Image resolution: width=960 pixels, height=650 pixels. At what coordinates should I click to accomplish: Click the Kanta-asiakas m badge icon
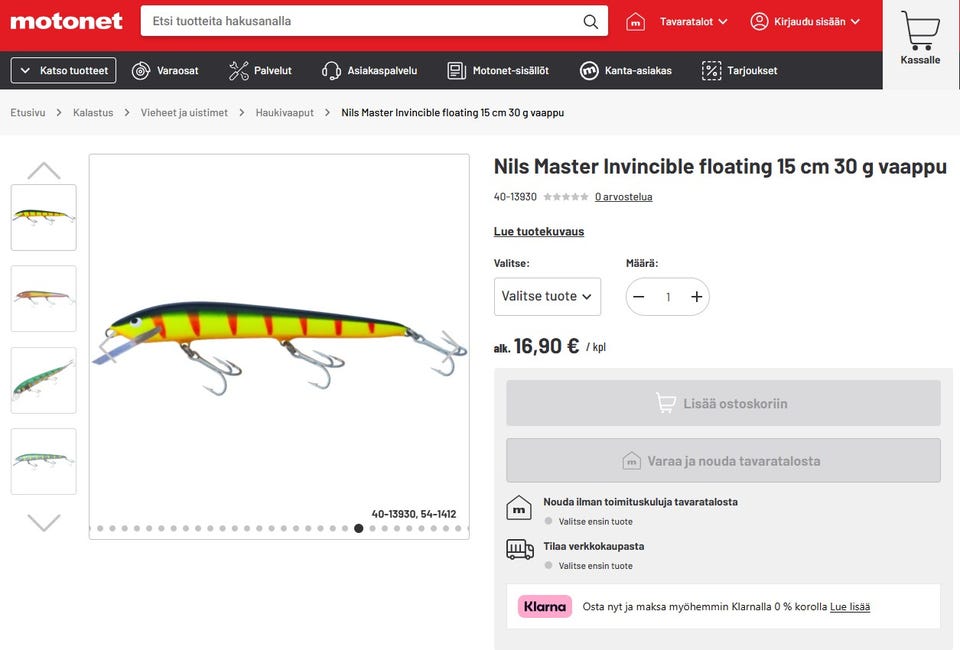pos(588,70)
